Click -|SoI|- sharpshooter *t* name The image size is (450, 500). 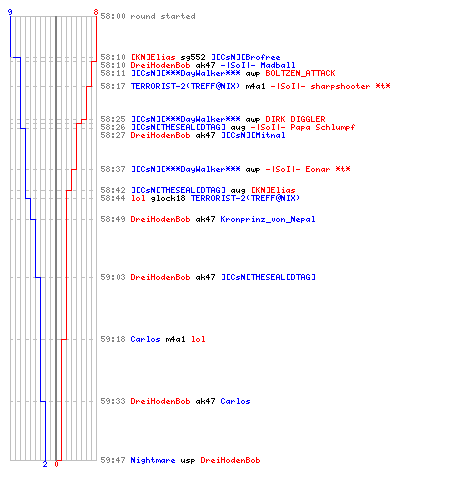pos(330,86)
